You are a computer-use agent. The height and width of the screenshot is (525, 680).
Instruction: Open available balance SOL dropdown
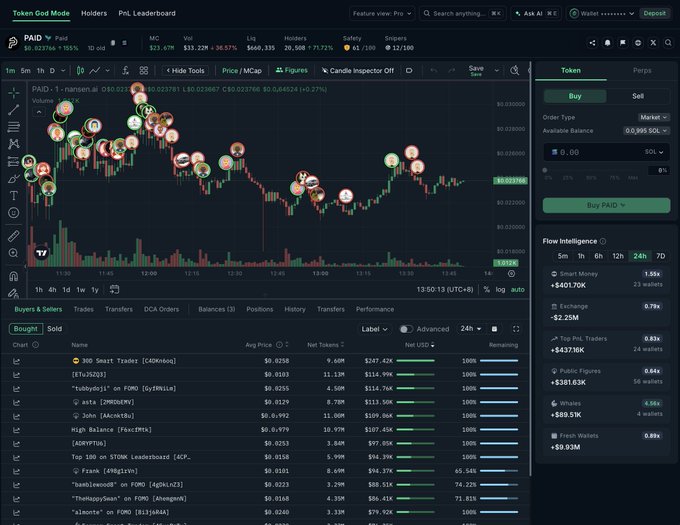[646, 130]
